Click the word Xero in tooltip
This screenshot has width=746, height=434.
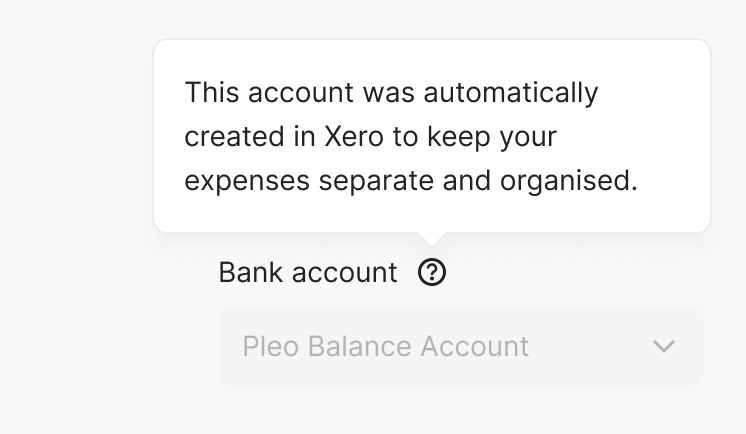pyautogui.click(x=355, y=137)
